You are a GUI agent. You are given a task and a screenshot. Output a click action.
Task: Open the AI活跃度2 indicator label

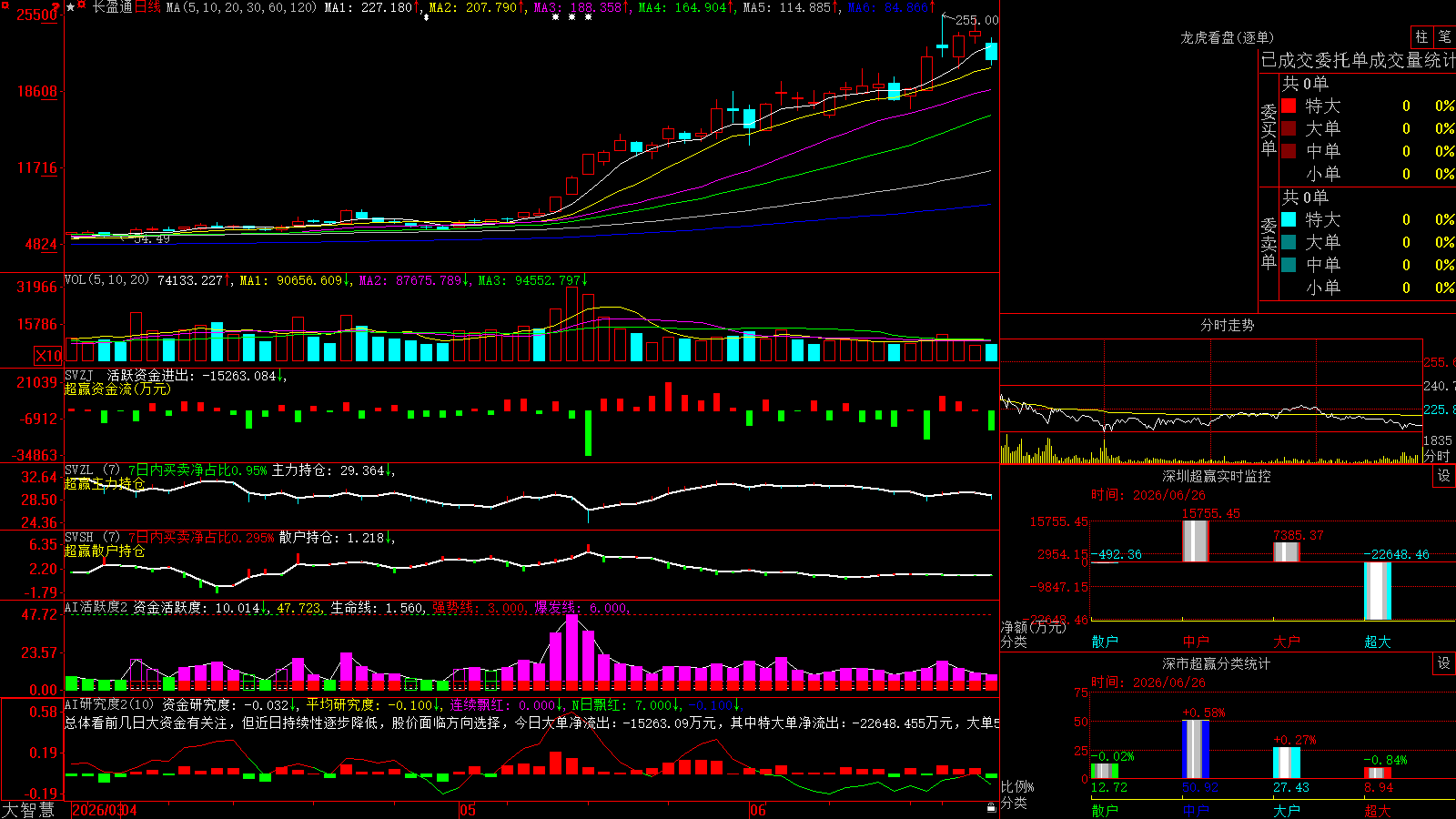(96, 608)
